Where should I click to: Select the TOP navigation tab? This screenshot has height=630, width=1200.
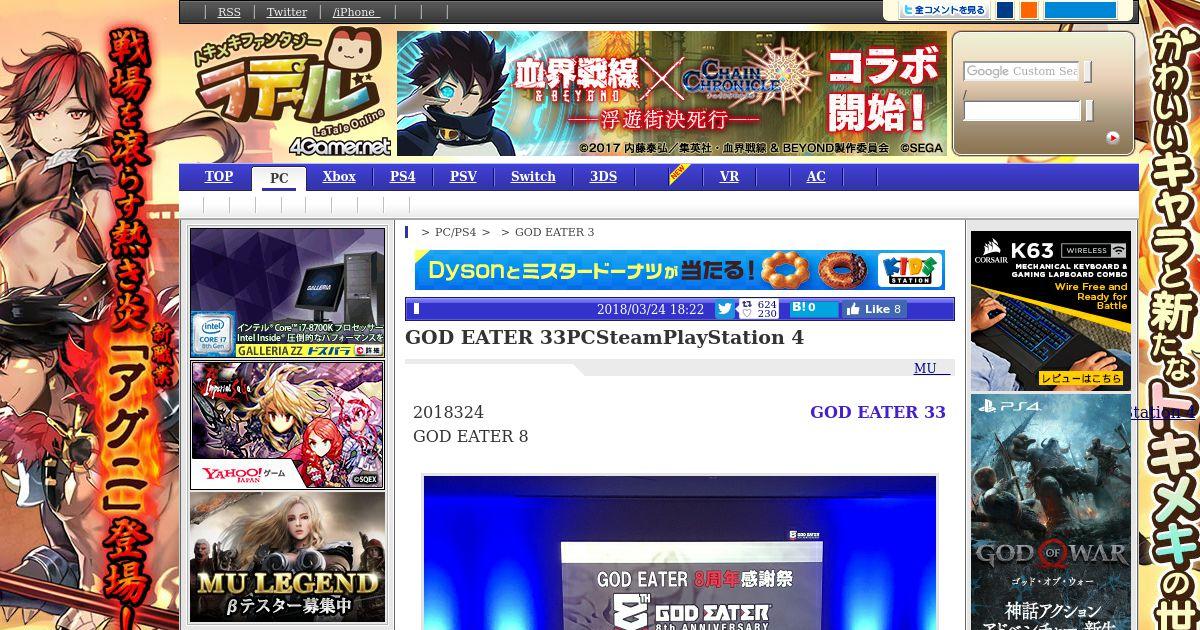[x=219, y=177]
